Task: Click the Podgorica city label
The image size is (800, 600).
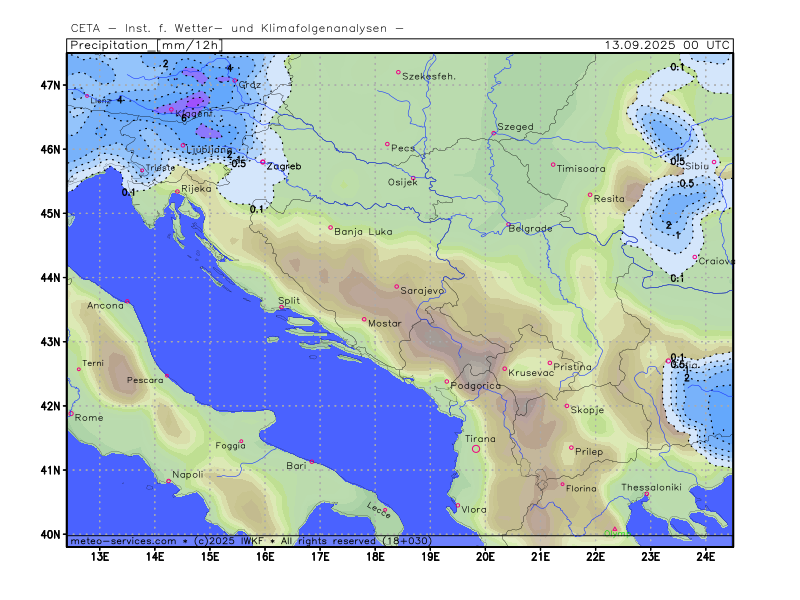Action: 476,386
